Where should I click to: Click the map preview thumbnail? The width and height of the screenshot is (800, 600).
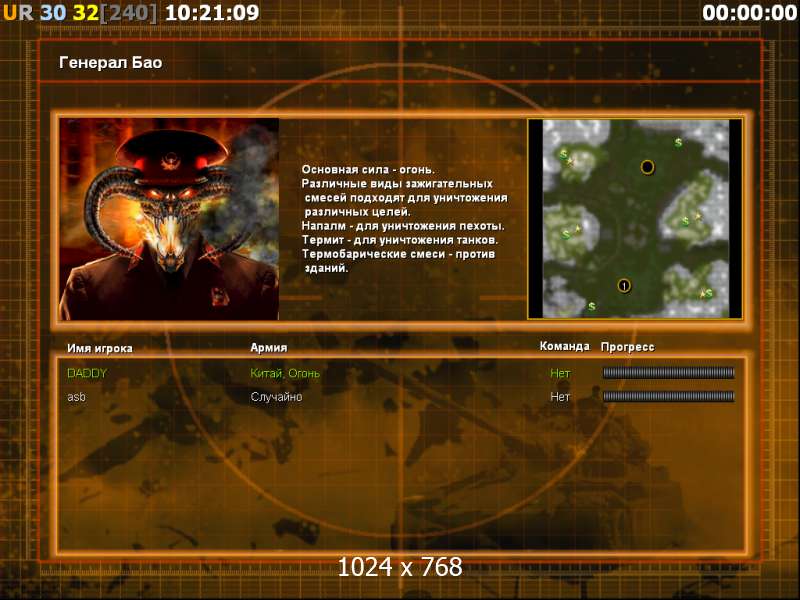[x=635, y=219]
